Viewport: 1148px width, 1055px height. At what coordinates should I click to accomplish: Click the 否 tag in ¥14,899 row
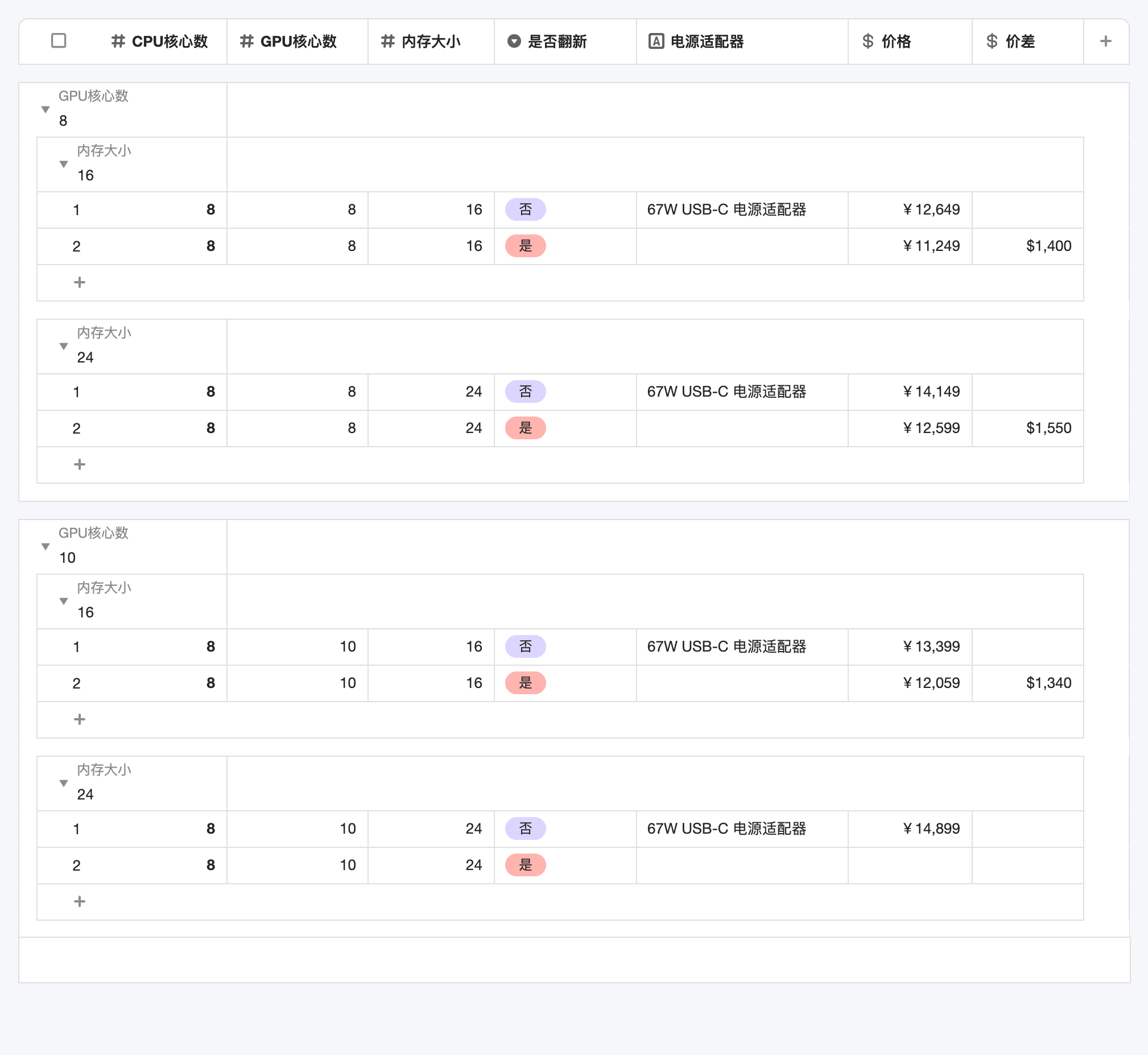pos(525,829)
